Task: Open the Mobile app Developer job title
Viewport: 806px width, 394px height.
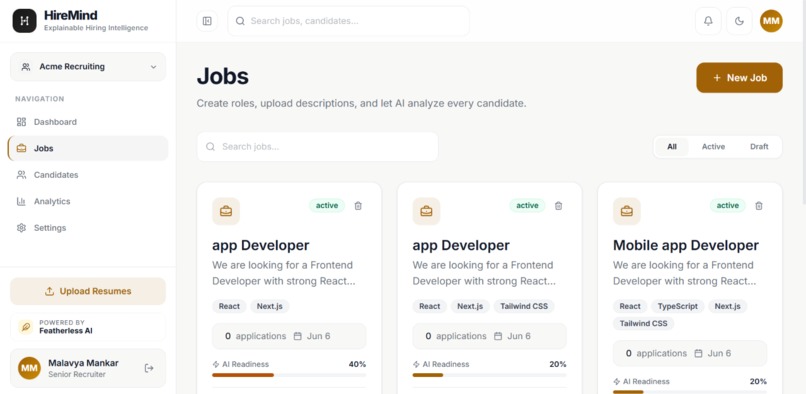Action: (686, 245)
